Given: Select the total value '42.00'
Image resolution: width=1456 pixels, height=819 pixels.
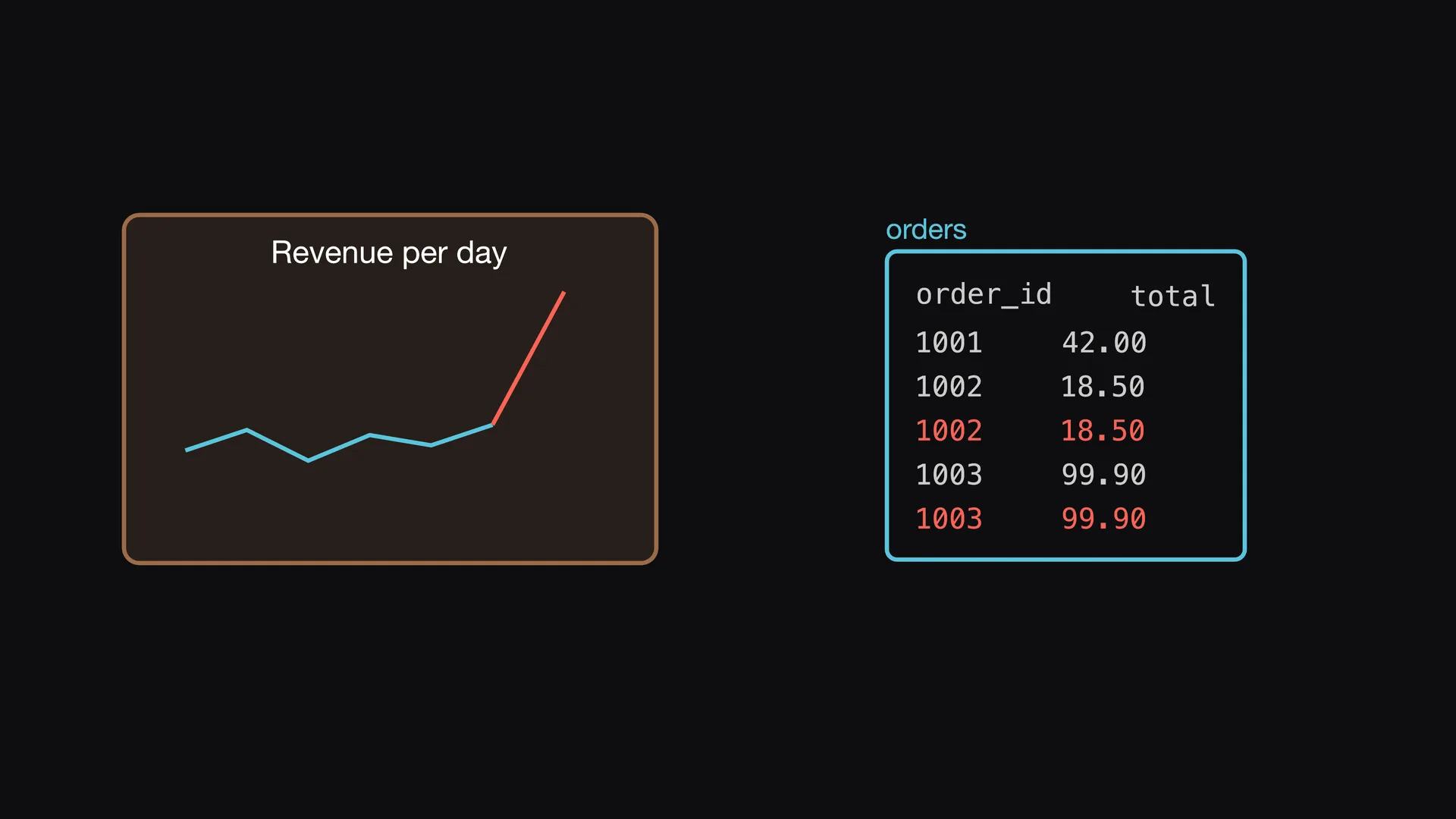Looking at the screenshot, I should [x=1104, y=343].
